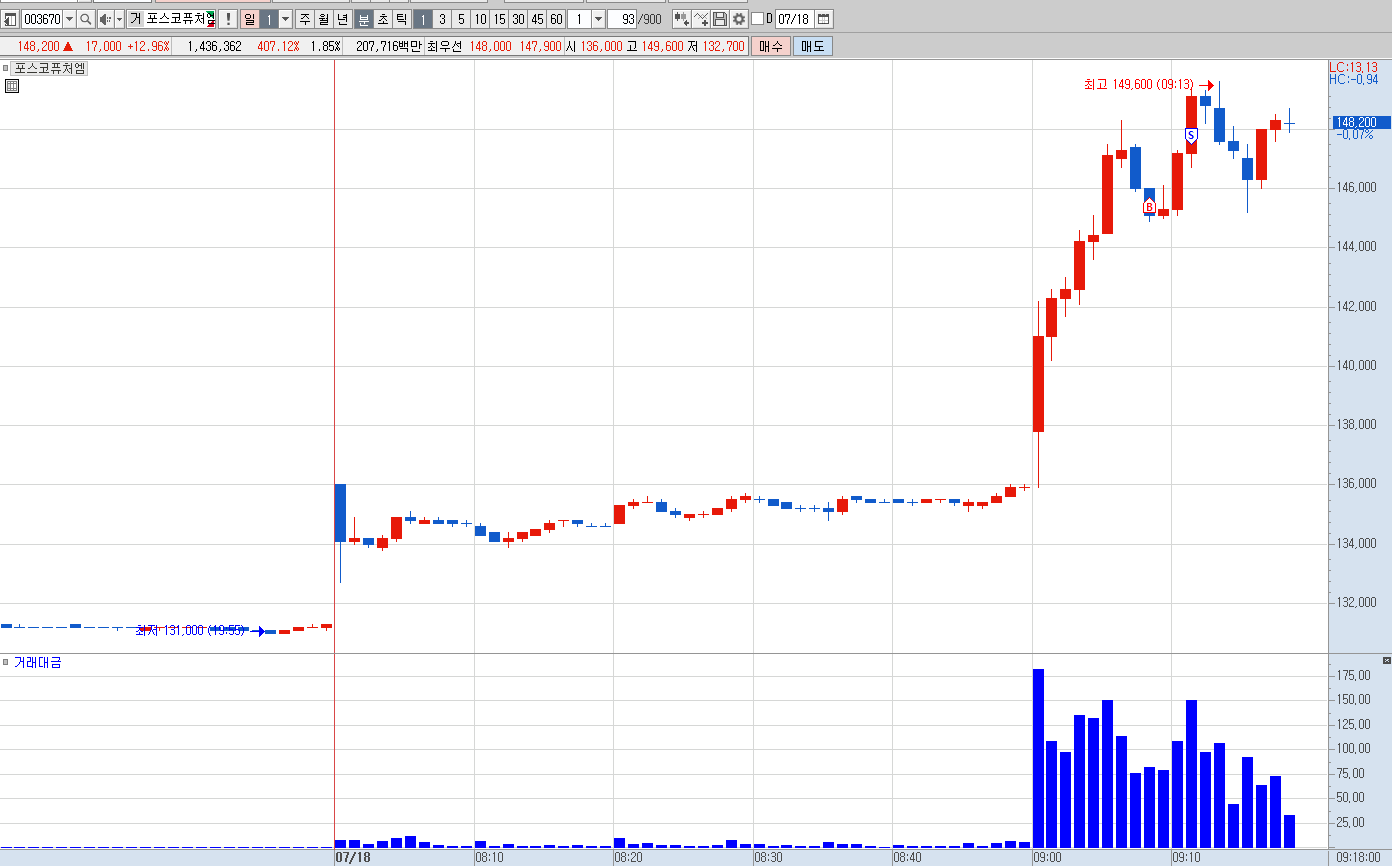The width and height of the screenshot is (1392, 866).
Task: Click the 매도 sell button
Action: pos(813,46)
